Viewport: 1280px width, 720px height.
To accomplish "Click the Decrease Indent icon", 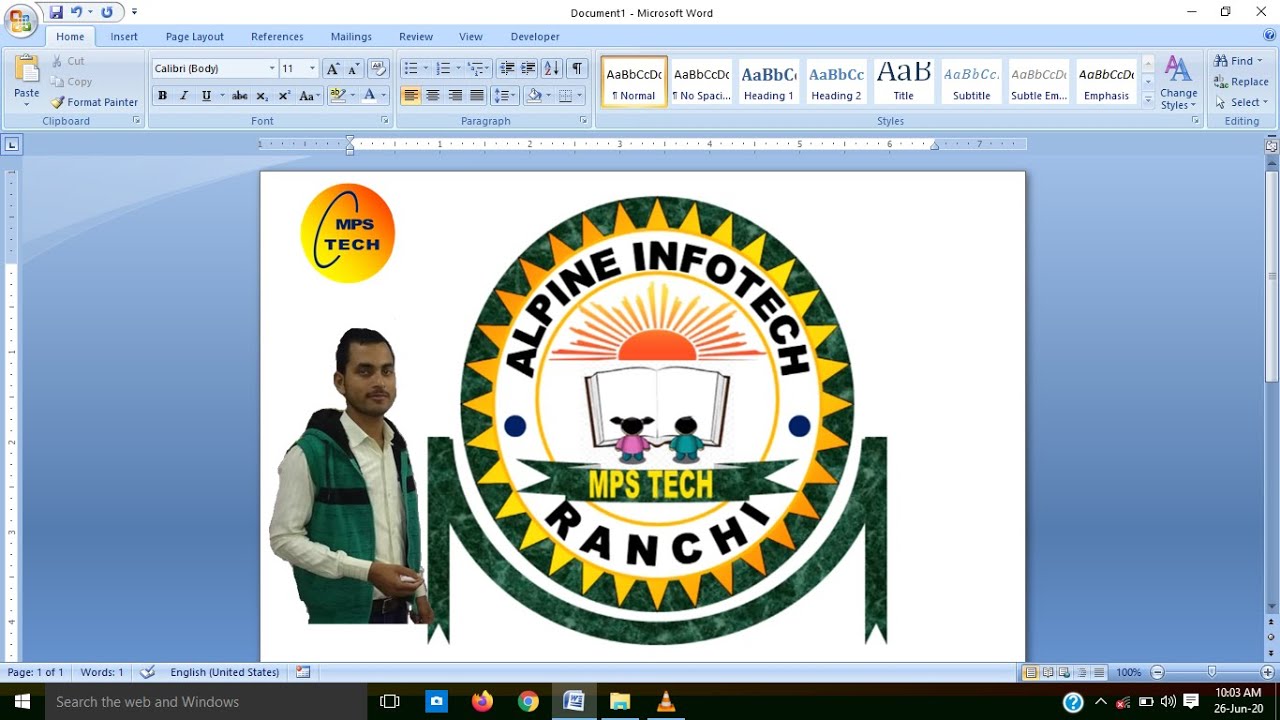I will tap(507, 68).
